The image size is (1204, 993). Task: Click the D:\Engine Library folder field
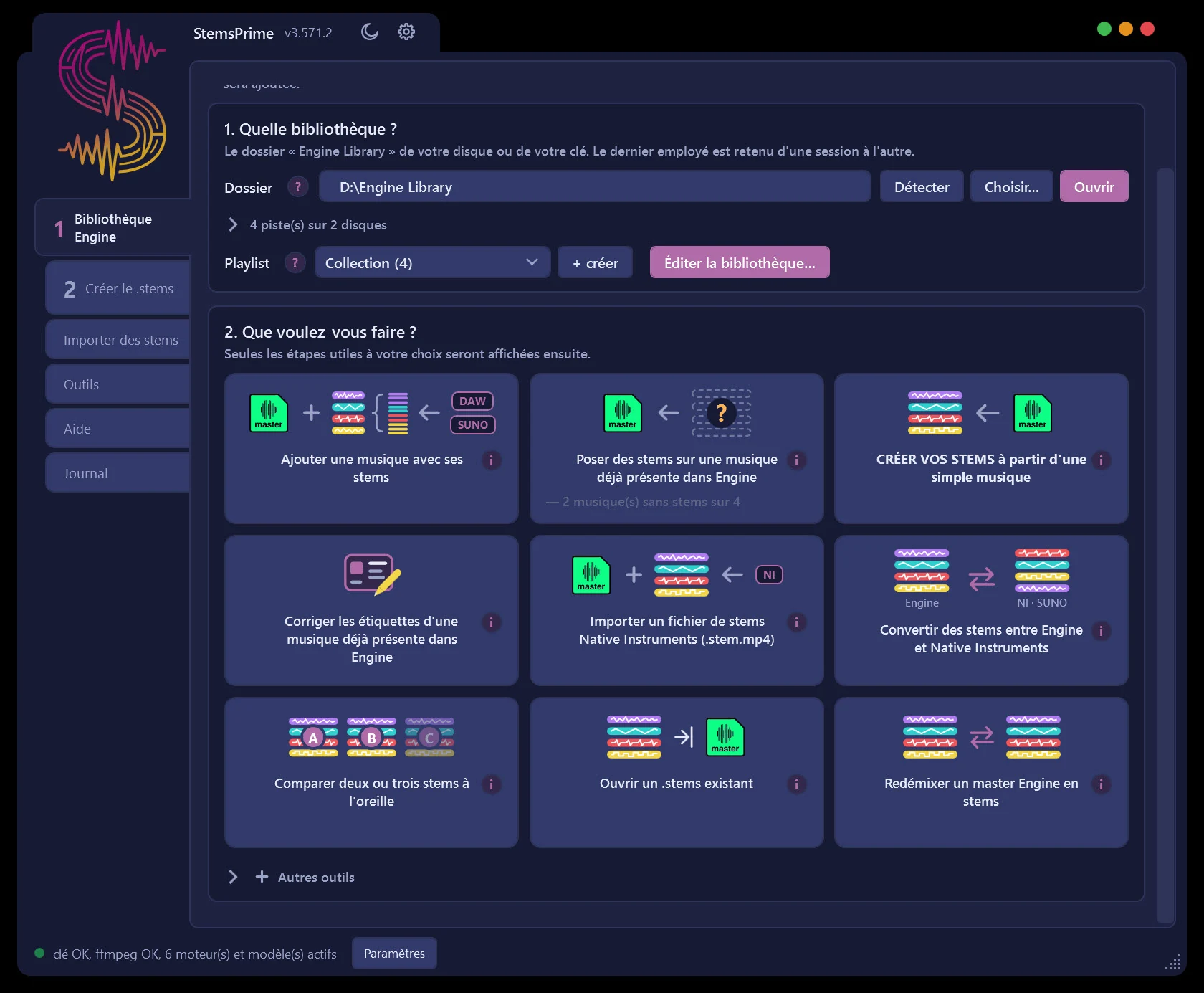(595, 186)
